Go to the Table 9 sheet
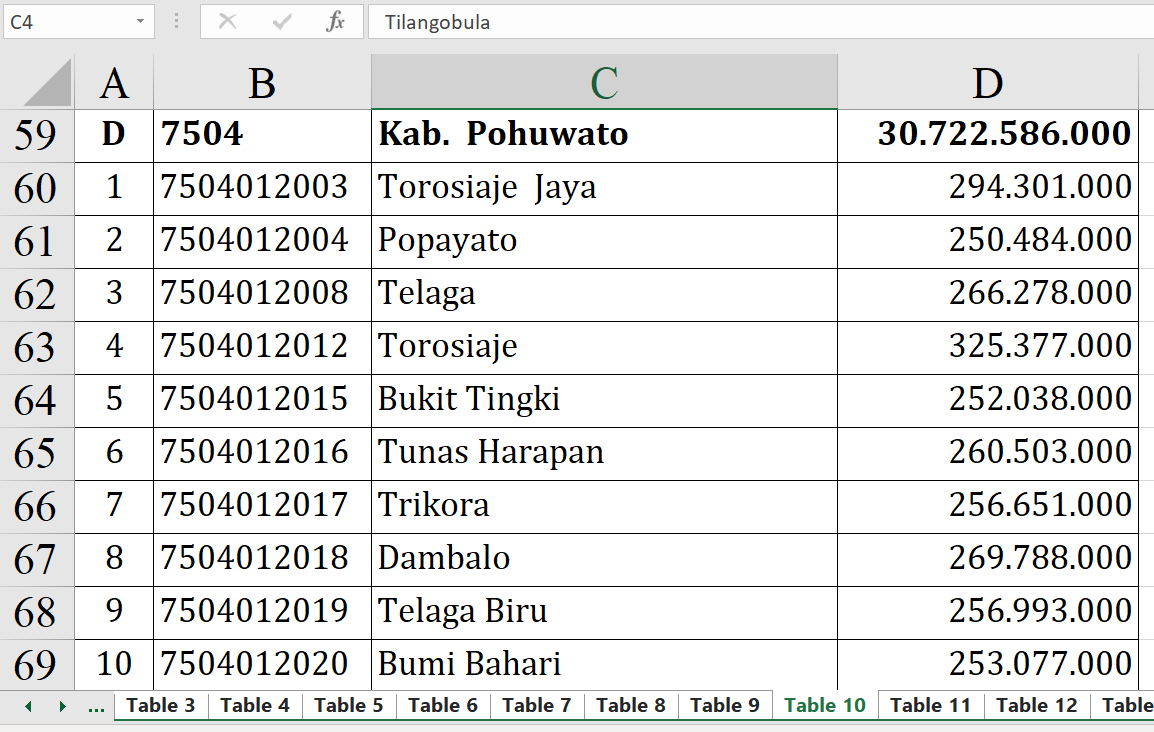Viewport: 1154px width, 732px height. [724, 705]
